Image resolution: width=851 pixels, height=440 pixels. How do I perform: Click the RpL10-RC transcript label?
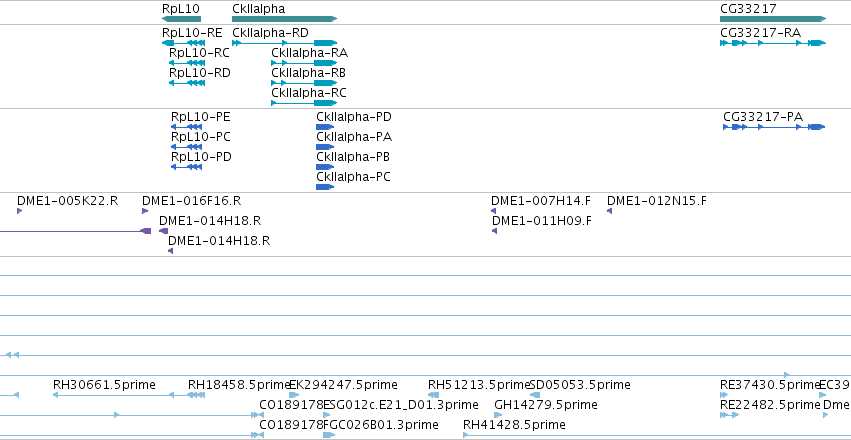pos(199,53)
